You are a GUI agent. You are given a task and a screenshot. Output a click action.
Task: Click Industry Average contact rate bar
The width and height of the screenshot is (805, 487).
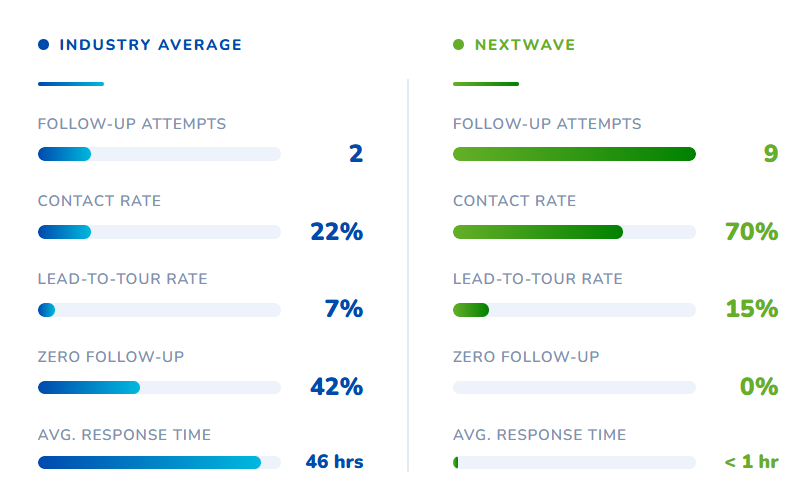159,232
